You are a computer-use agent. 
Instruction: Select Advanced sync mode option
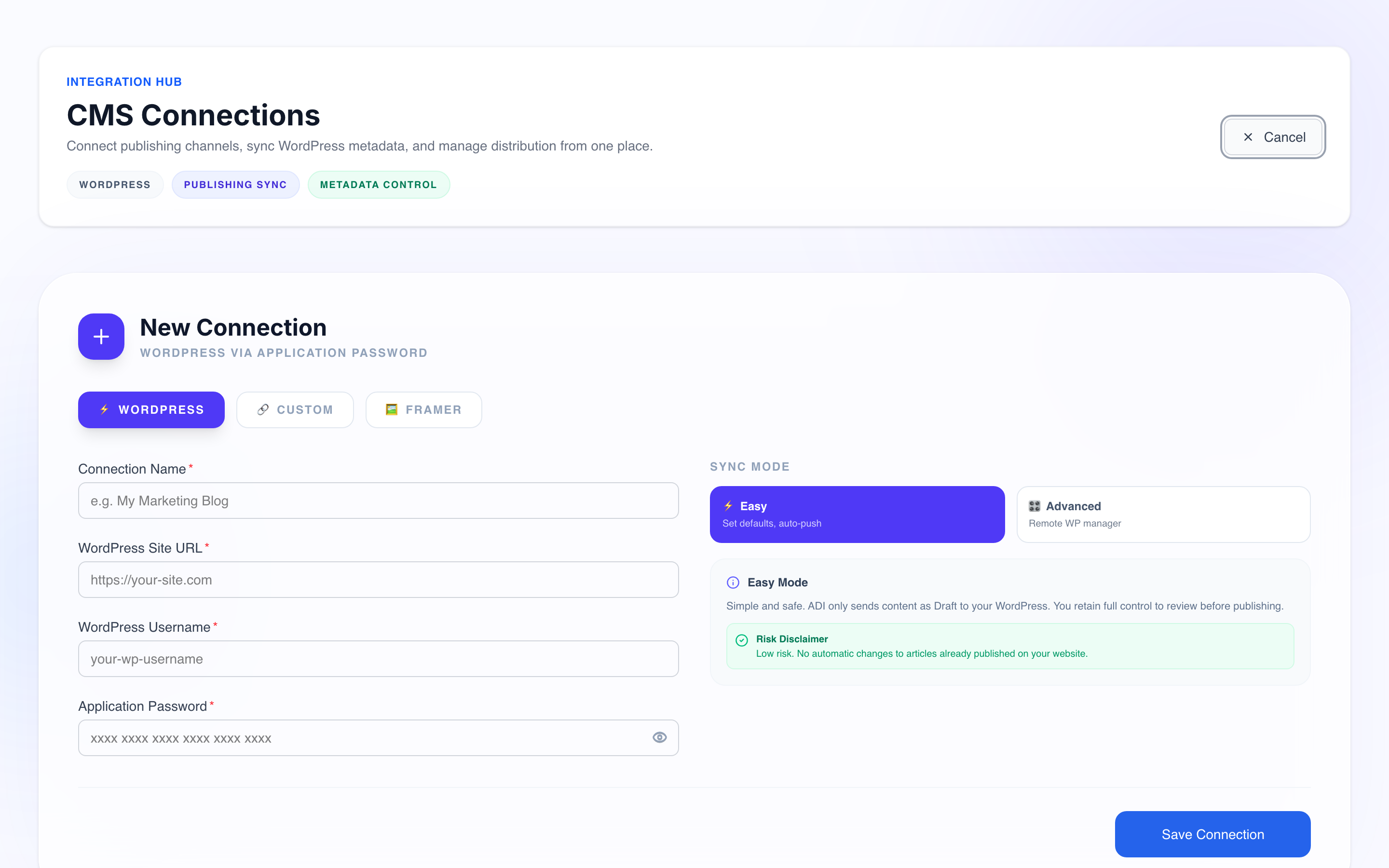1163,515
